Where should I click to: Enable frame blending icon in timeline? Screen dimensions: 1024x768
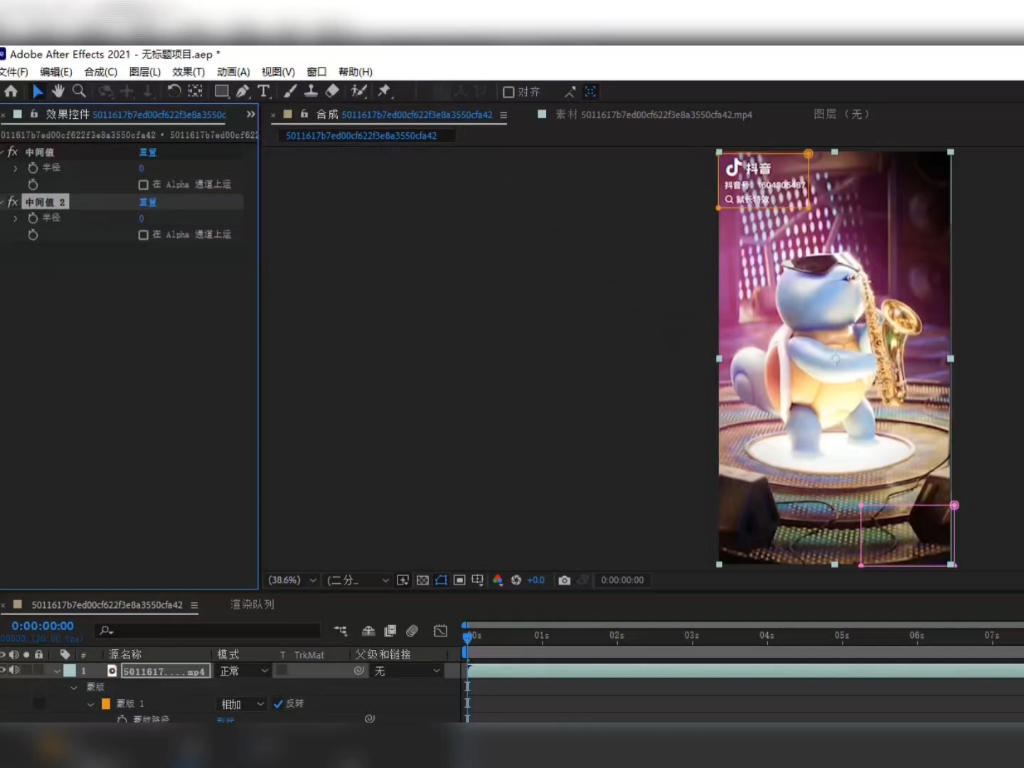tap(390, 631)
